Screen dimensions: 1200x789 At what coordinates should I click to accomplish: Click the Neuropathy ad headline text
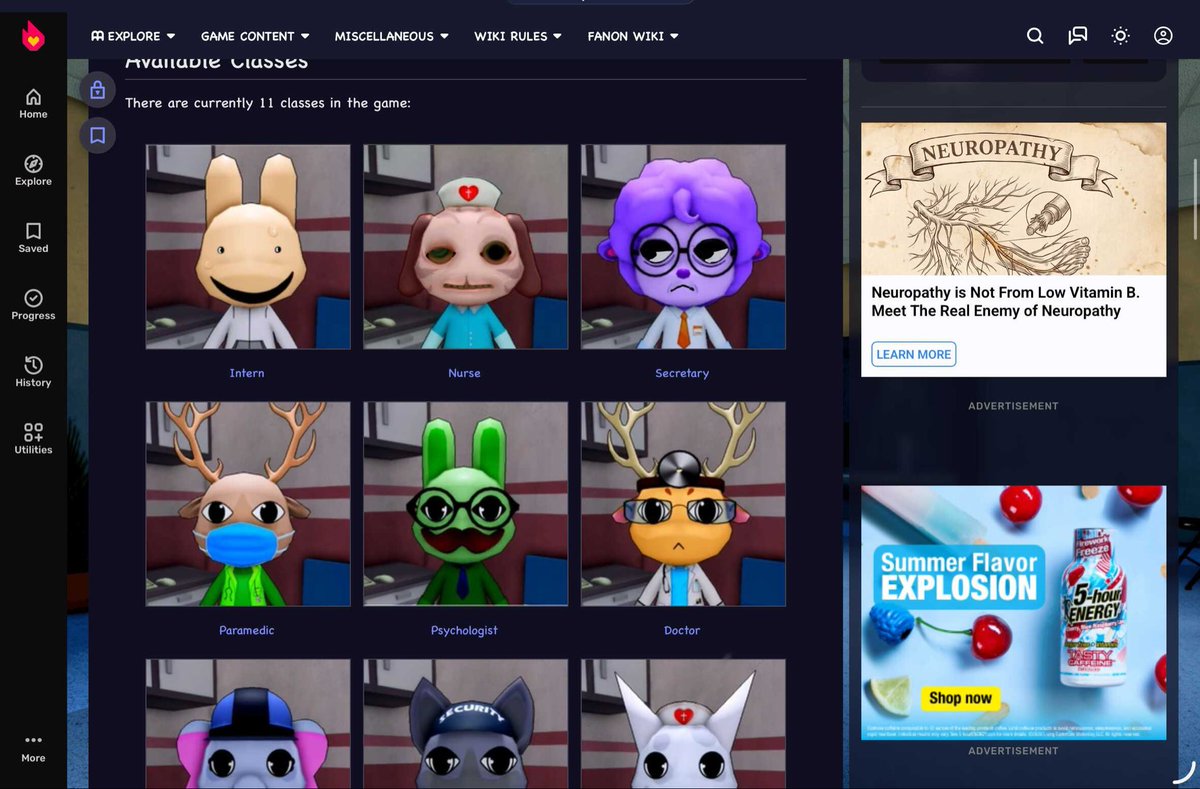(x=1005, y=302)
